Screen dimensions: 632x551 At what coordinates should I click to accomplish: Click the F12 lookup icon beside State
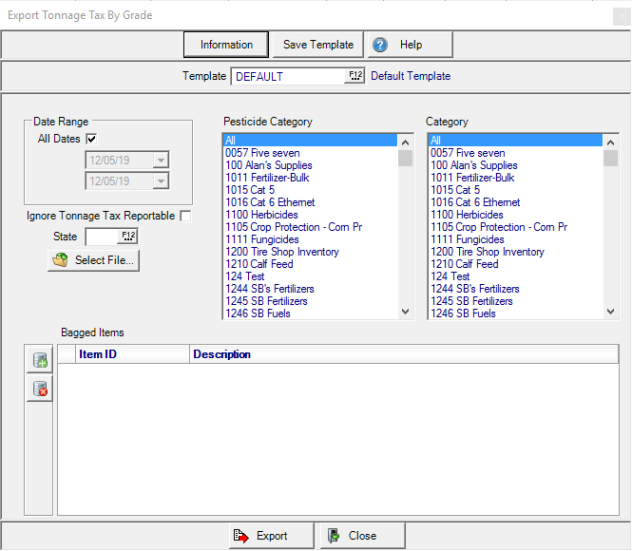[128, 236]
